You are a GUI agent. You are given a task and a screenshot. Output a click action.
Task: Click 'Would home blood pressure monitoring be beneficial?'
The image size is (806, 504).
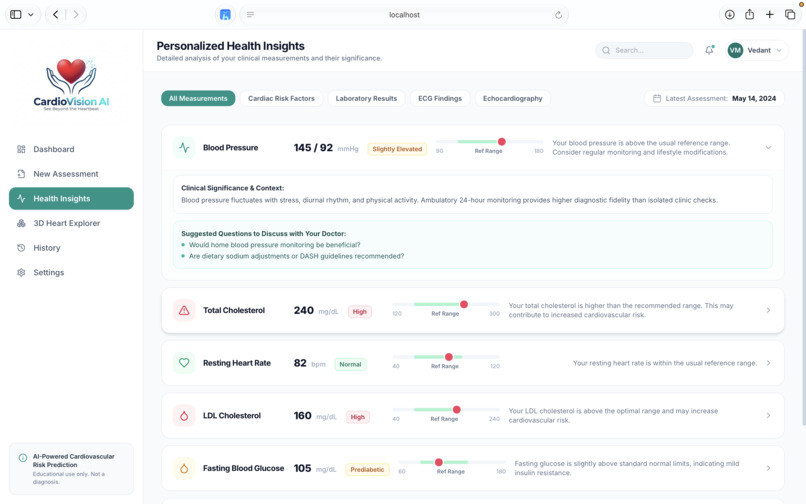point(274,245)
